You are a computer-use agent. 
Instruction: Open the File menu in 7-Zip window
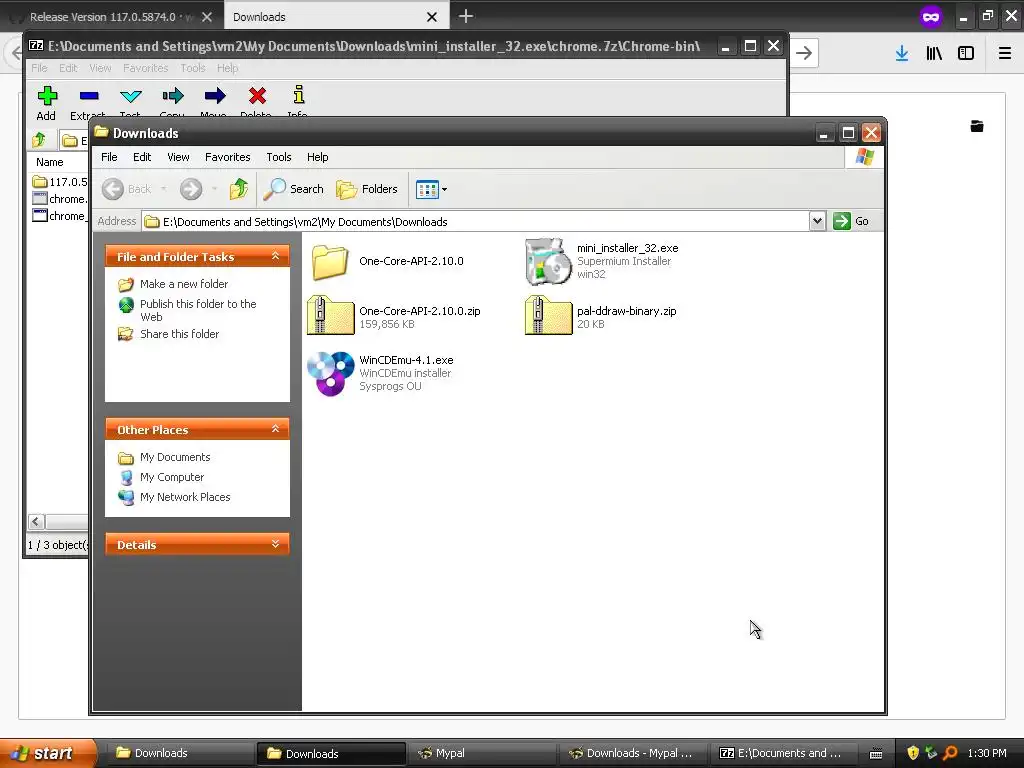pyautogui.click(x=39, y=68)
